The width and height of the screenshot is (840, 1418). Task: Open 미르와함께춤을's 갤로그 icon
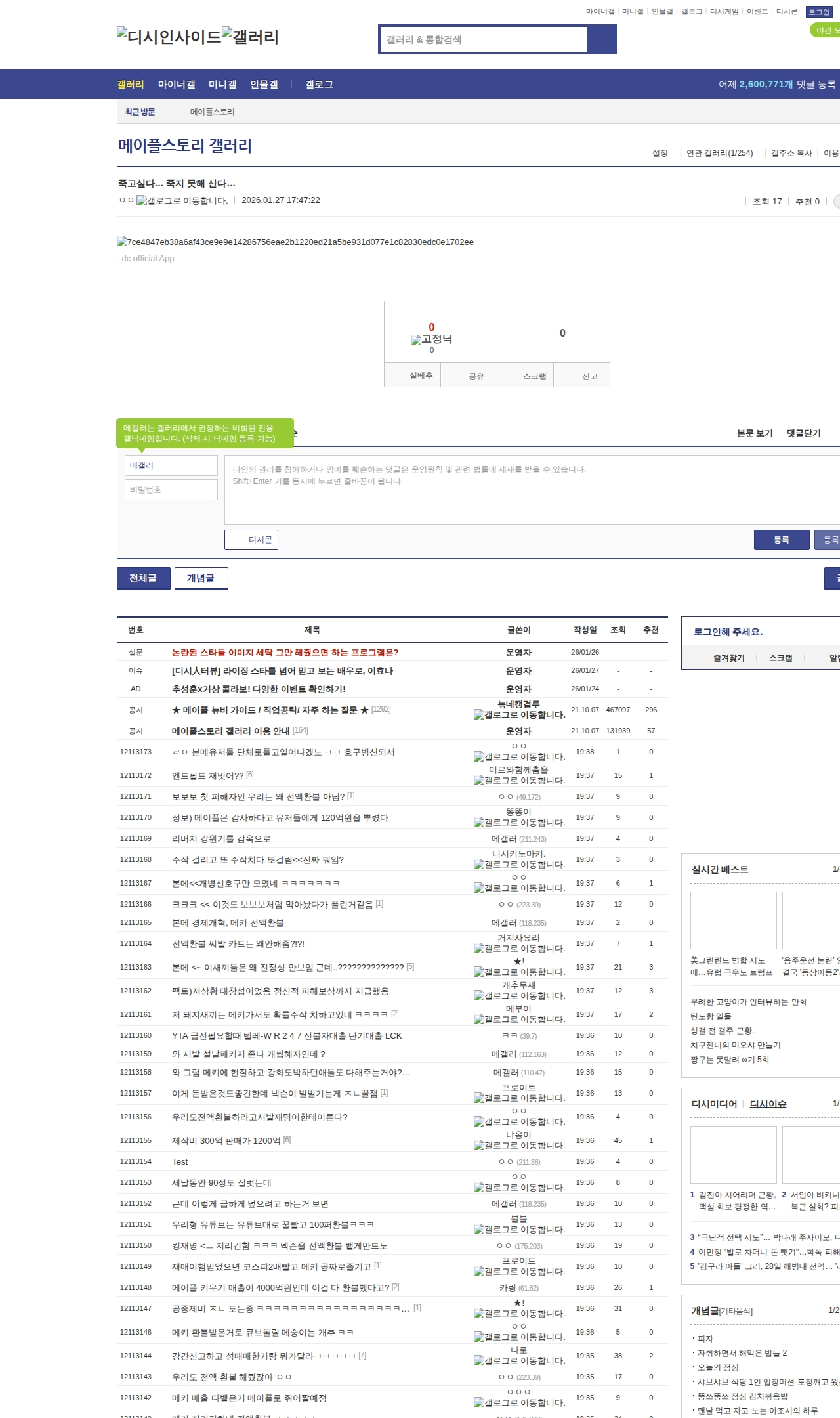pos(519,781)
